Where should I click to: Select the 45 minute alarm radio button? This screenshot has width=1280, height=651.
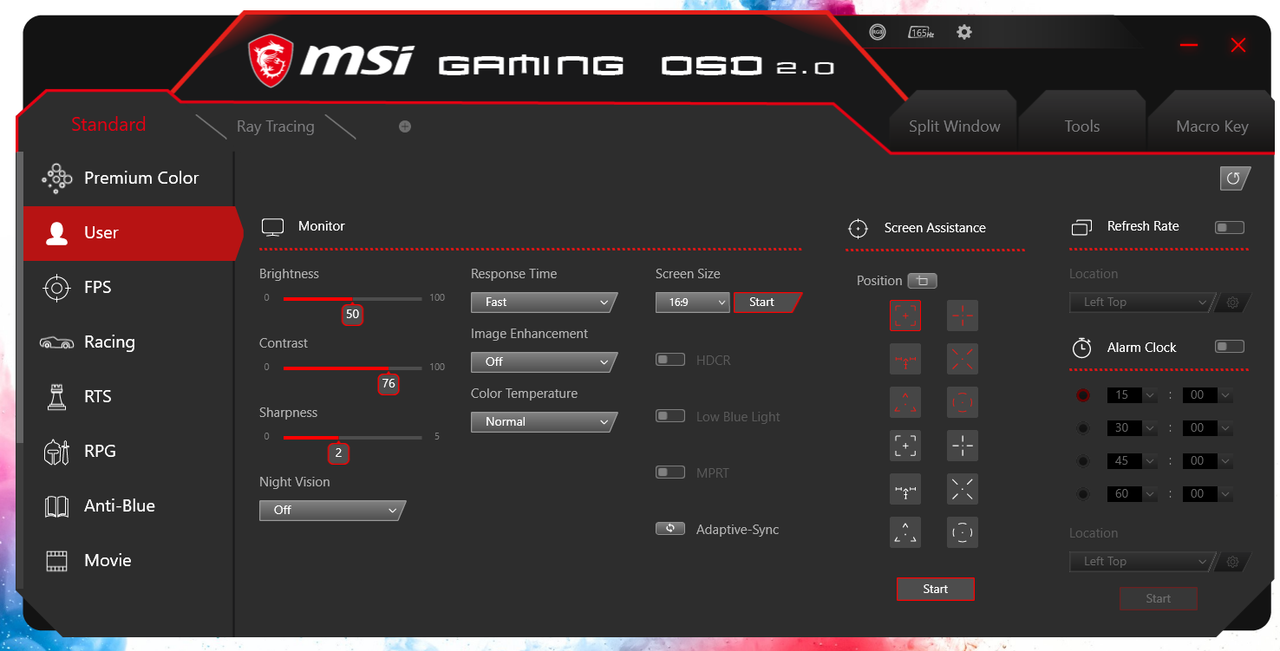[1083, 461]
